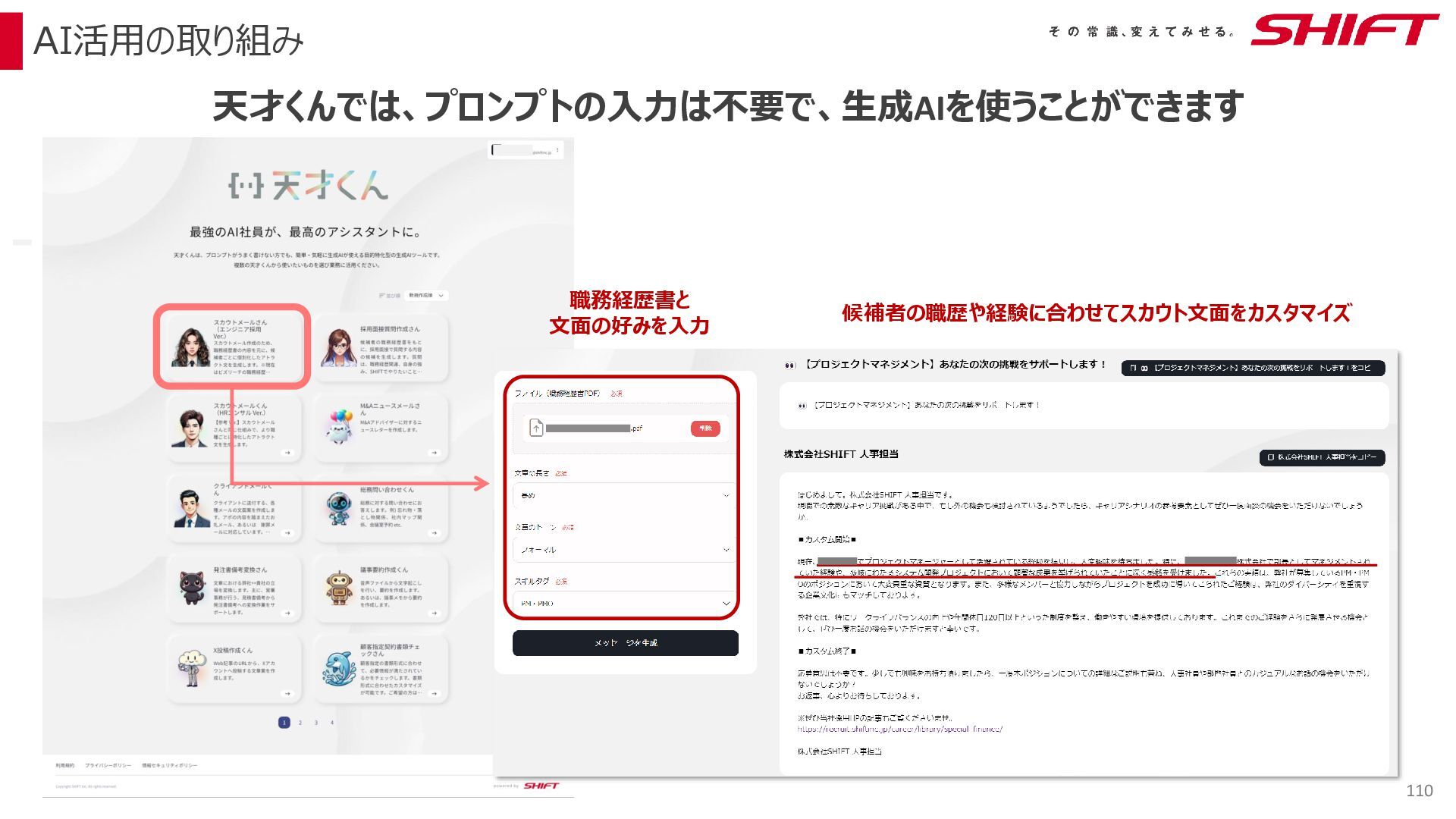The image size is (1456, 819).
Task: Select the M&Aニュースメールさん balloon mascot icon
Action: [339, 427]
